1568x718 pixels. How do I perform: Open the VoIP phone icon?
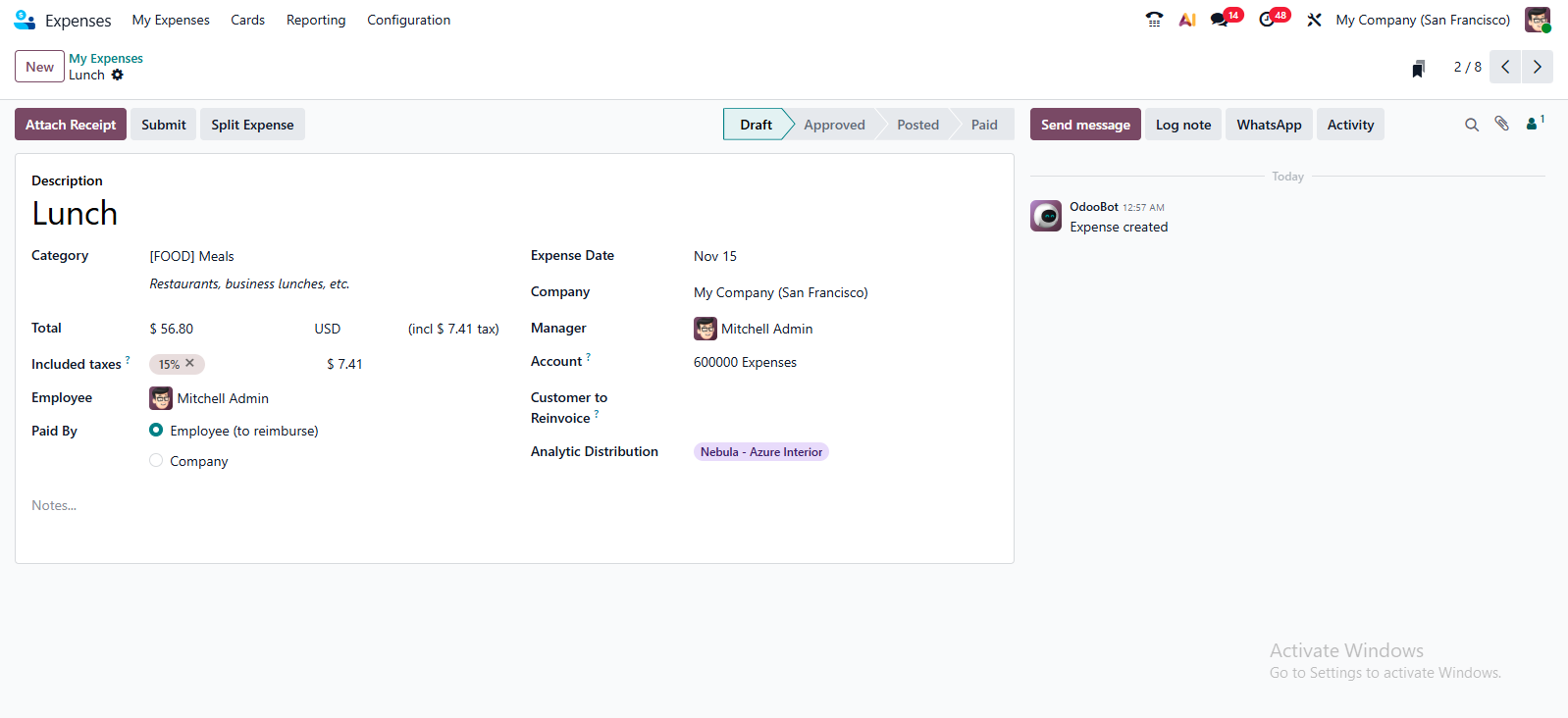pyautogui.click(x=1154, y=20)
